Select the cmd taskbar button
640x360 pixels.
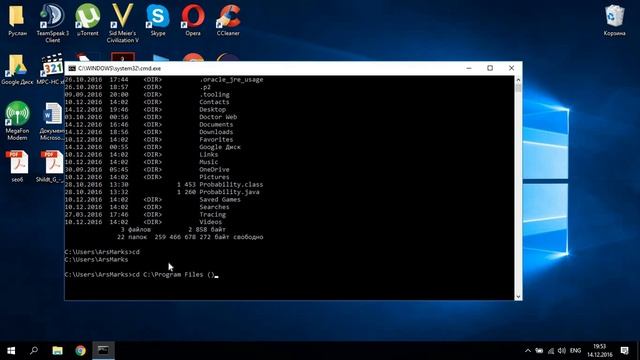[103, 351]
